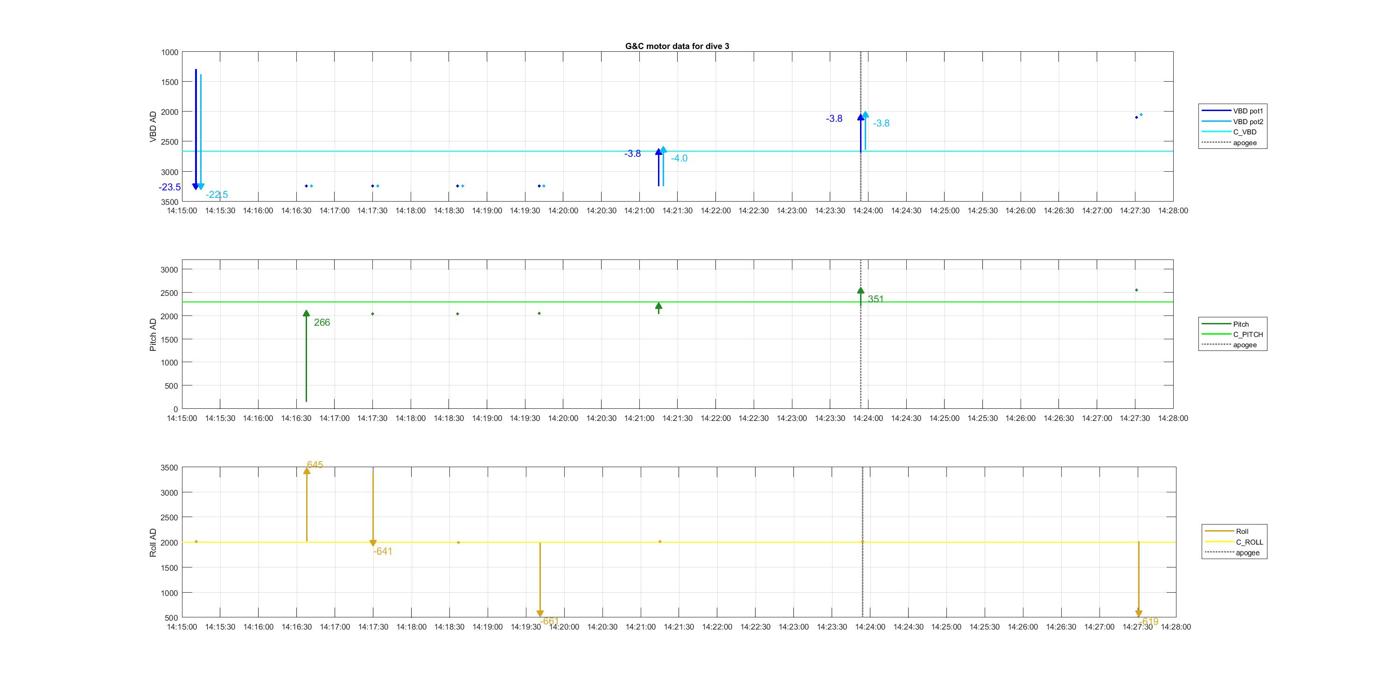Image resolution: width=1400 pixels, height=693 pixels.
Task: Click the title "G&C motor data for dive 3"
Action: [677, 46]
